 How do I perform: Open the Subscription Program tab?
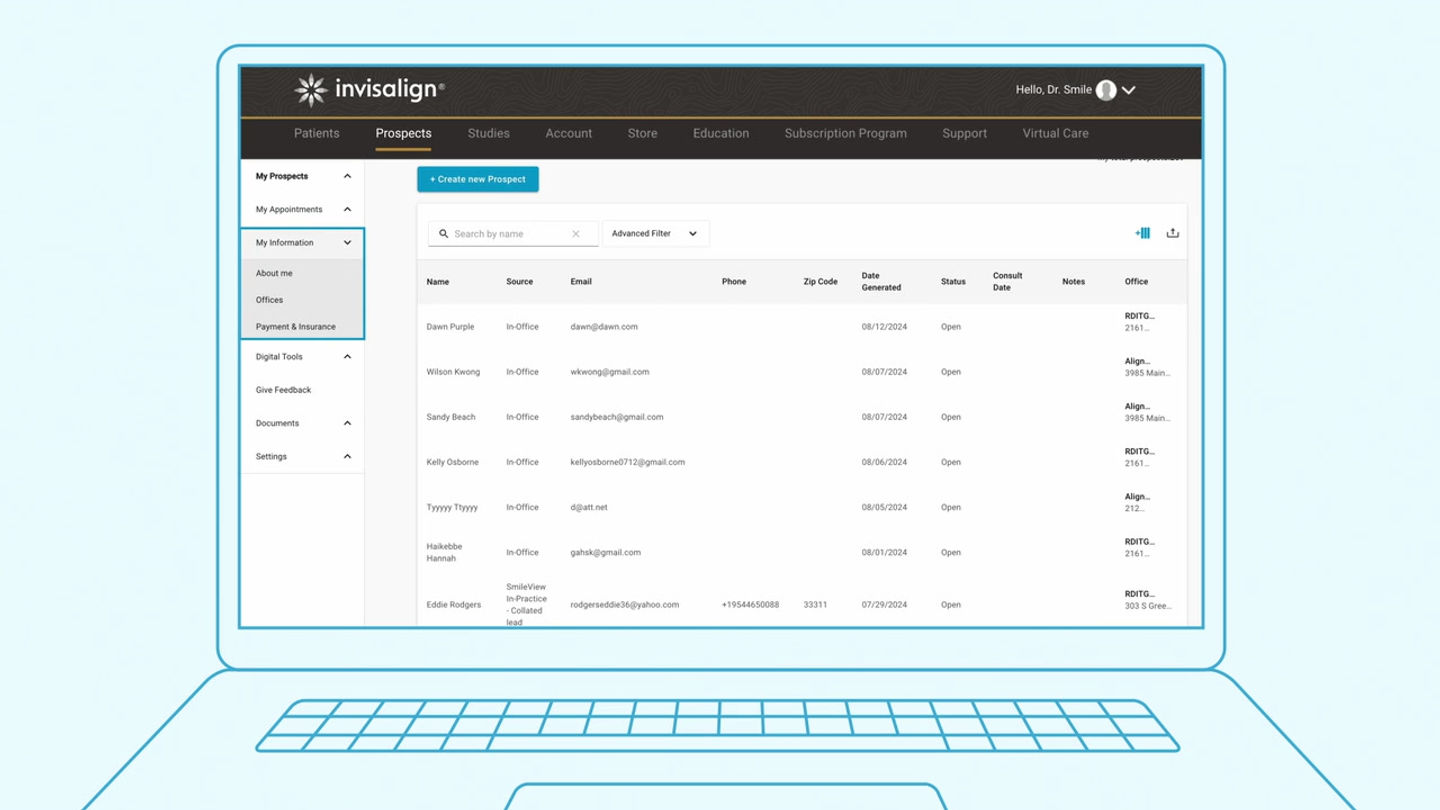click(846, 133)
